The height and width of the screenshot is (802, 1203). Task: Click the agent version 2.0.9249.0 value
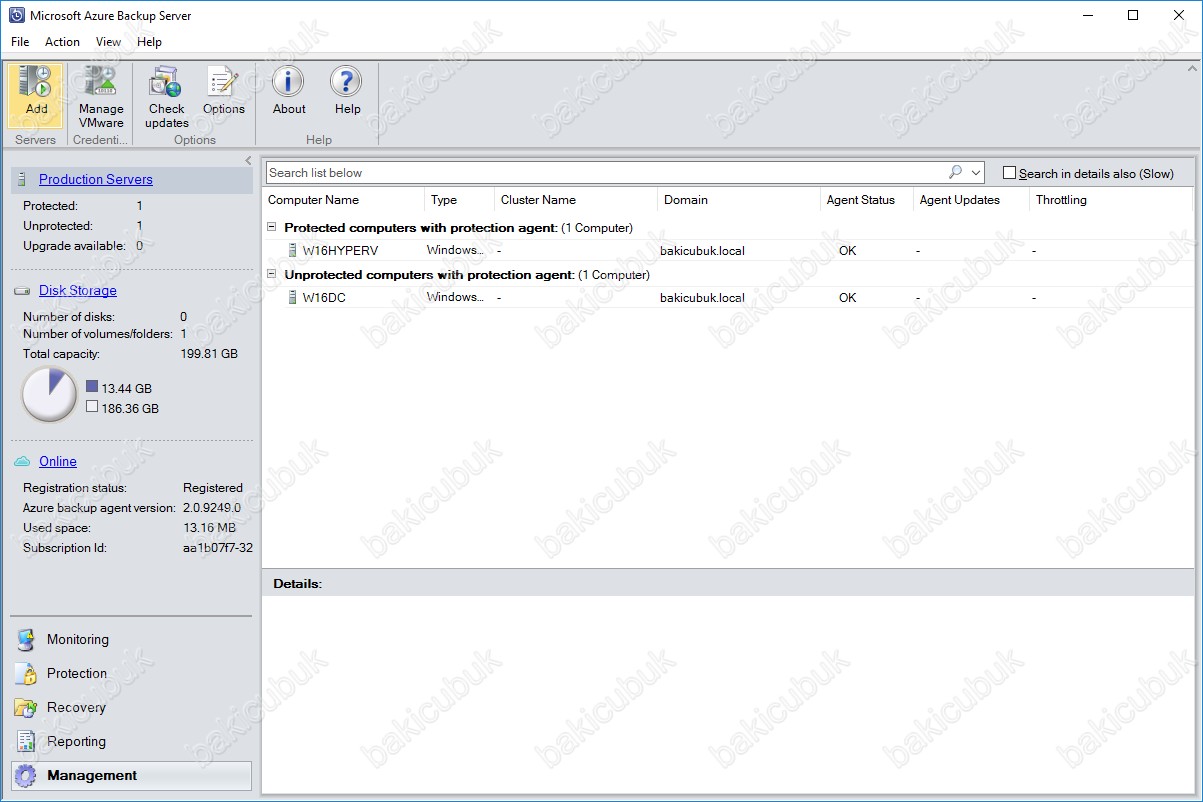(212, 508)
